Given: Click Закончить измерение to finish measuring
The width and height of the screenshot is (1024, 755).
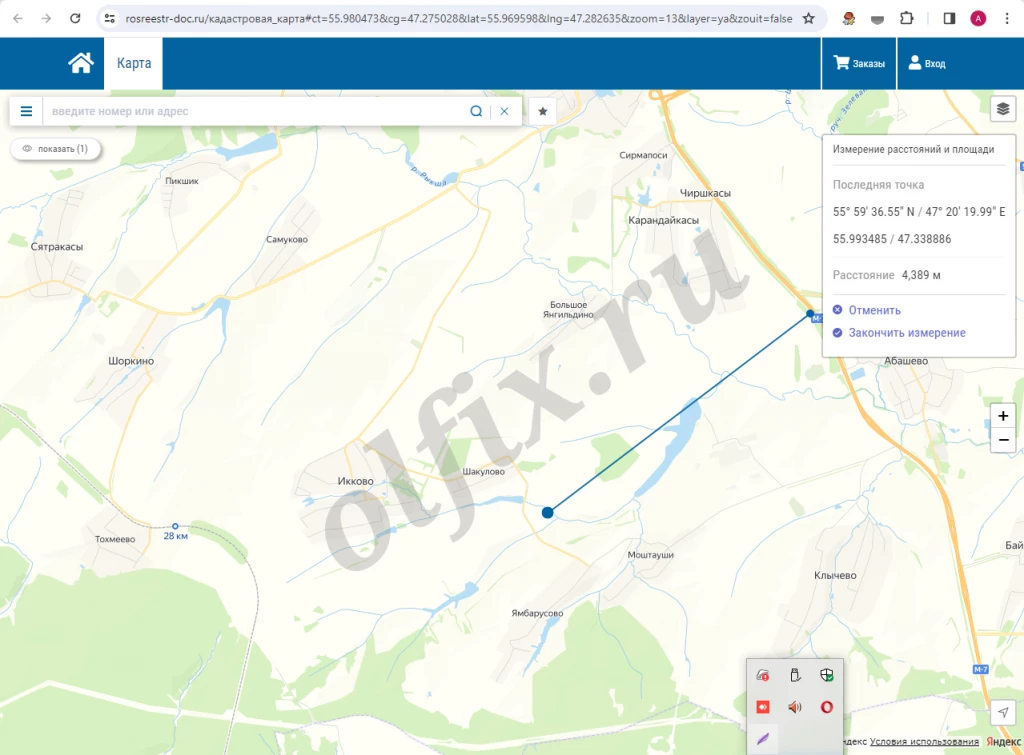Looking at the screenshot, I should 906,333.
